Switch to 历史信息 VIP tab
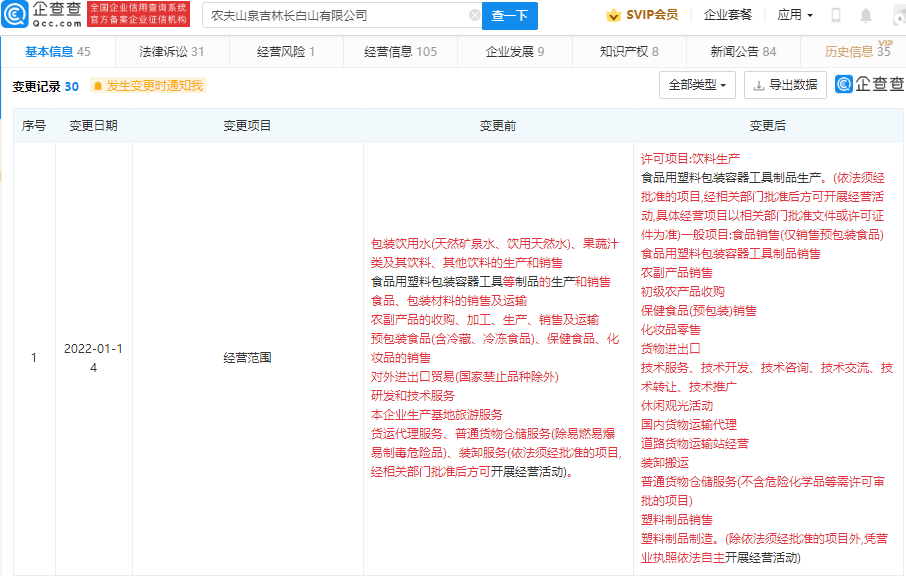The height and width of the screenshot is (576, 906). point(857,51)
